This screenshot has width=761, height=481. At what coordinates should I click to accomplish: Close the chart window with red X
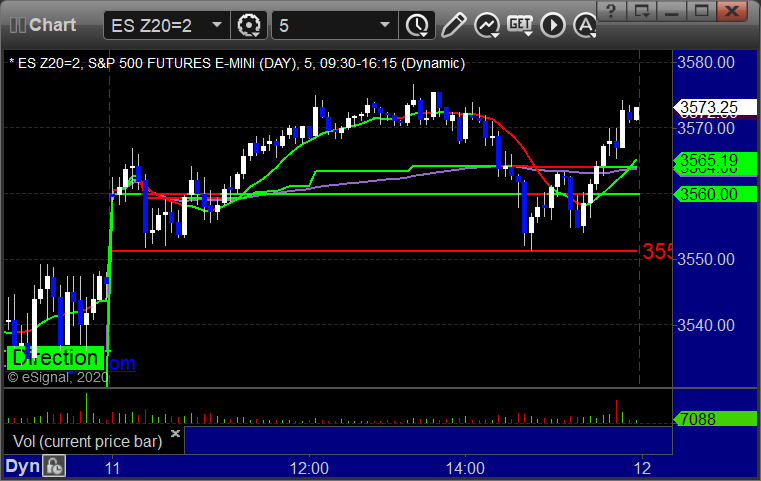(x=731, y=10)
